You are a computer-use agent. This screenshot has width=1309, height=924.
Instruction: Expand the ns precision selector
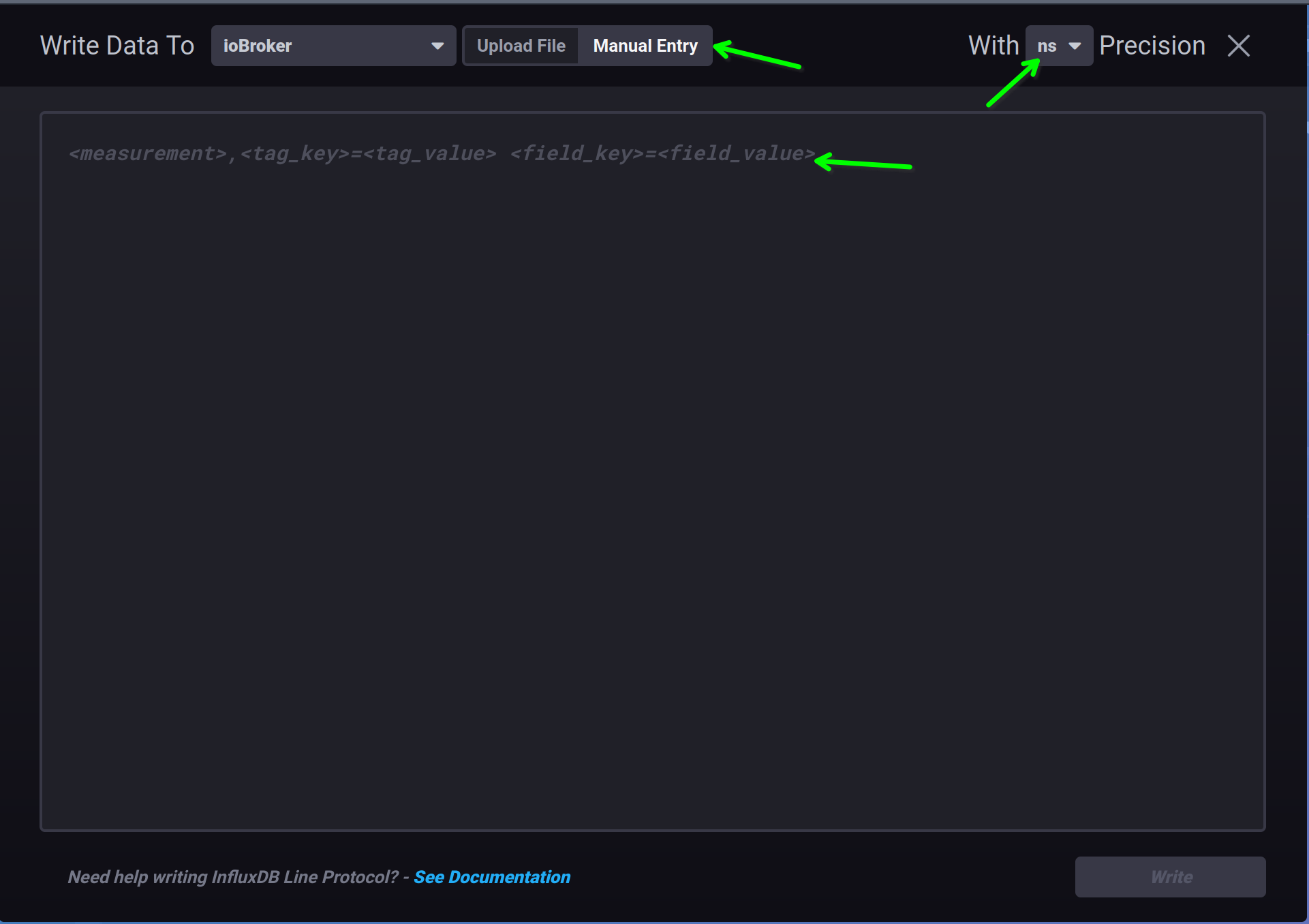click(1058, 46)
